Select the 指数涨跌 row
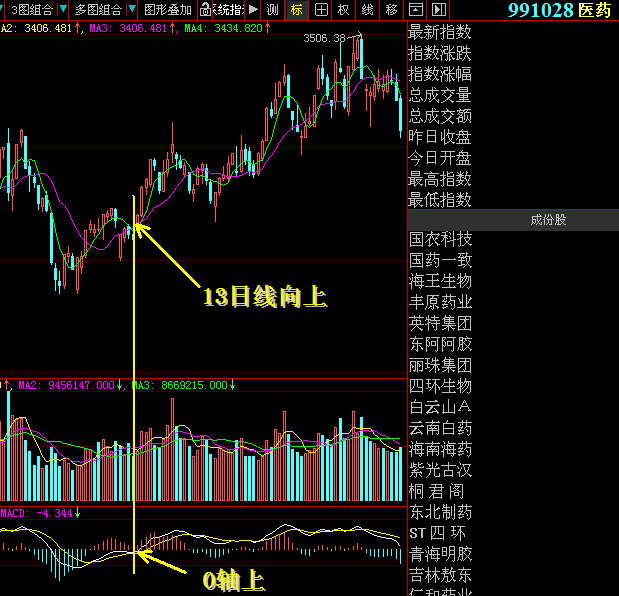The width and height of the screenshot is (619, 596). tap(440, 53)
